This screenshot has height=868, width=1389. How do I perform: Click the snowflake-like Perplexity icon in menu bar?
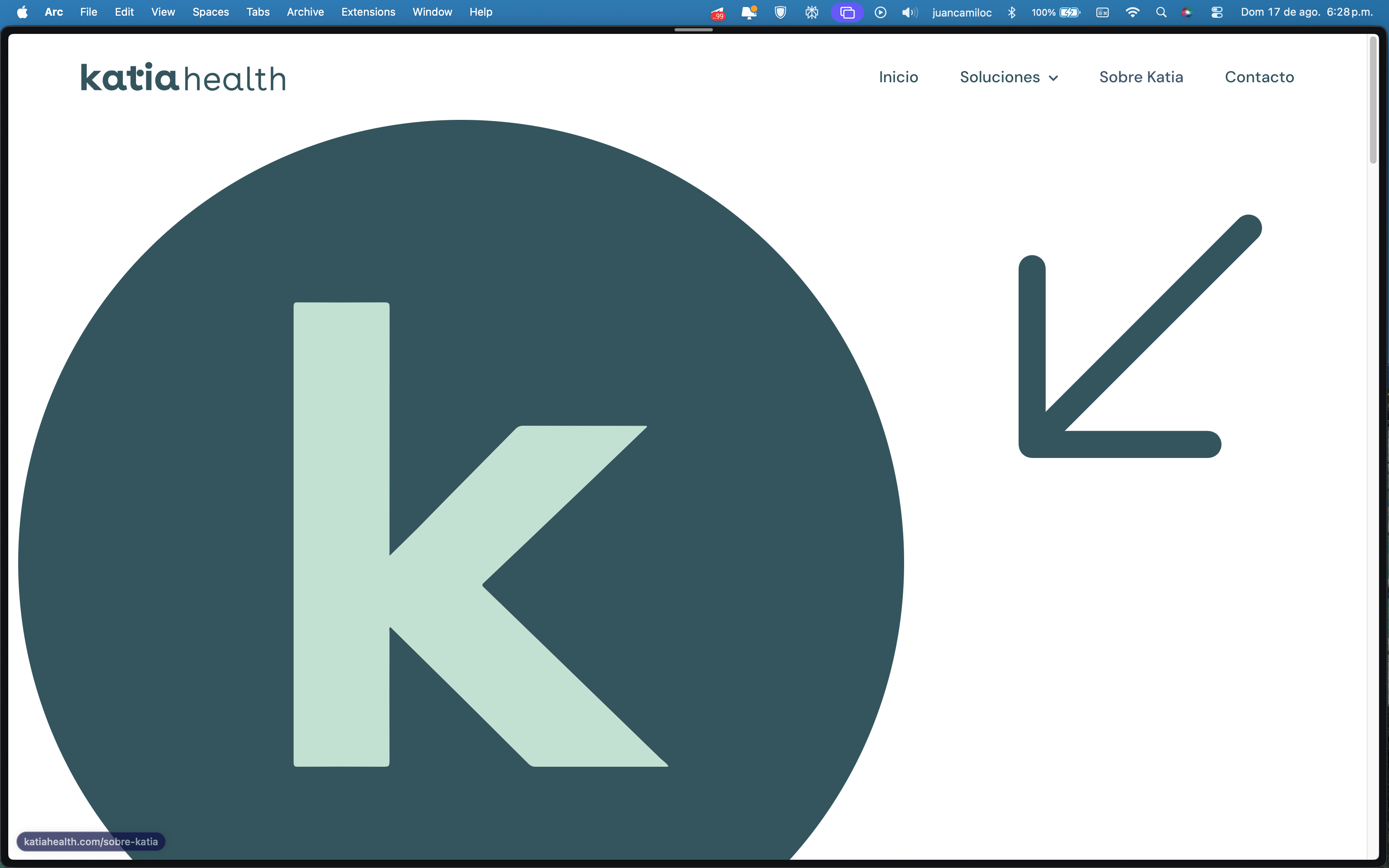(811, 12)
